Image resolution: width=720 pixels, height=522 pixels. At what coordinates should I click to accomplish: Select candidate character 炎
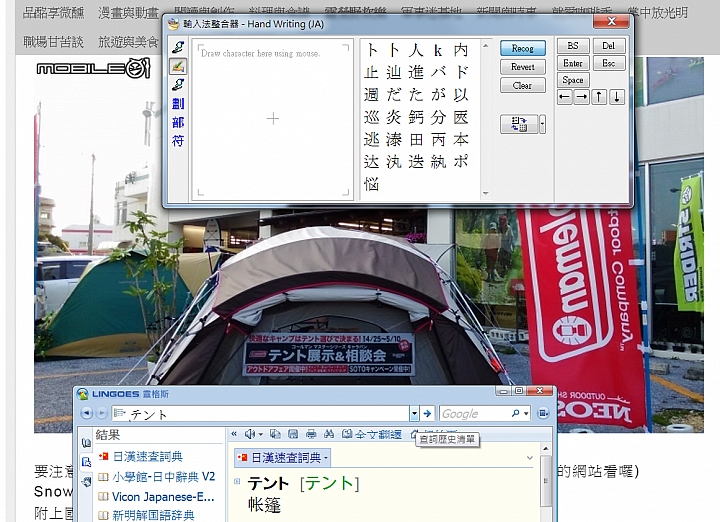(x=394, y=117)
